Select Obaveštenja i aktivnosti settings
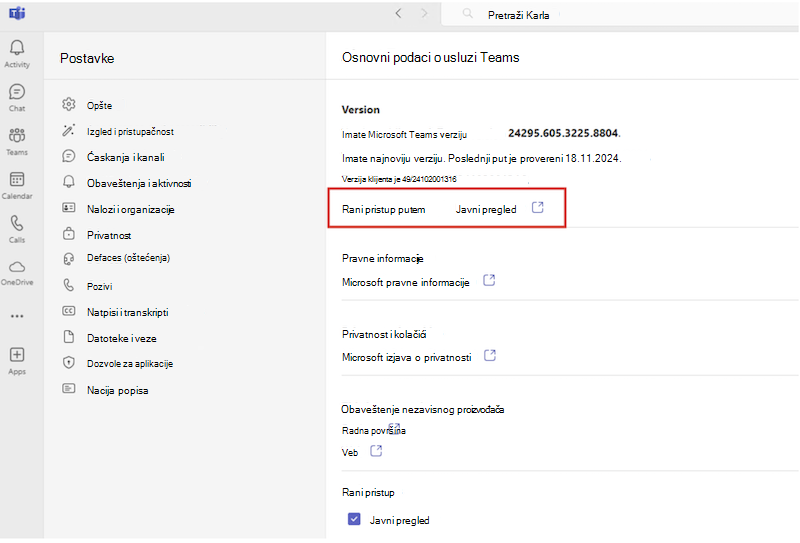Screen dimensions: 800x543 coord(139,183)
